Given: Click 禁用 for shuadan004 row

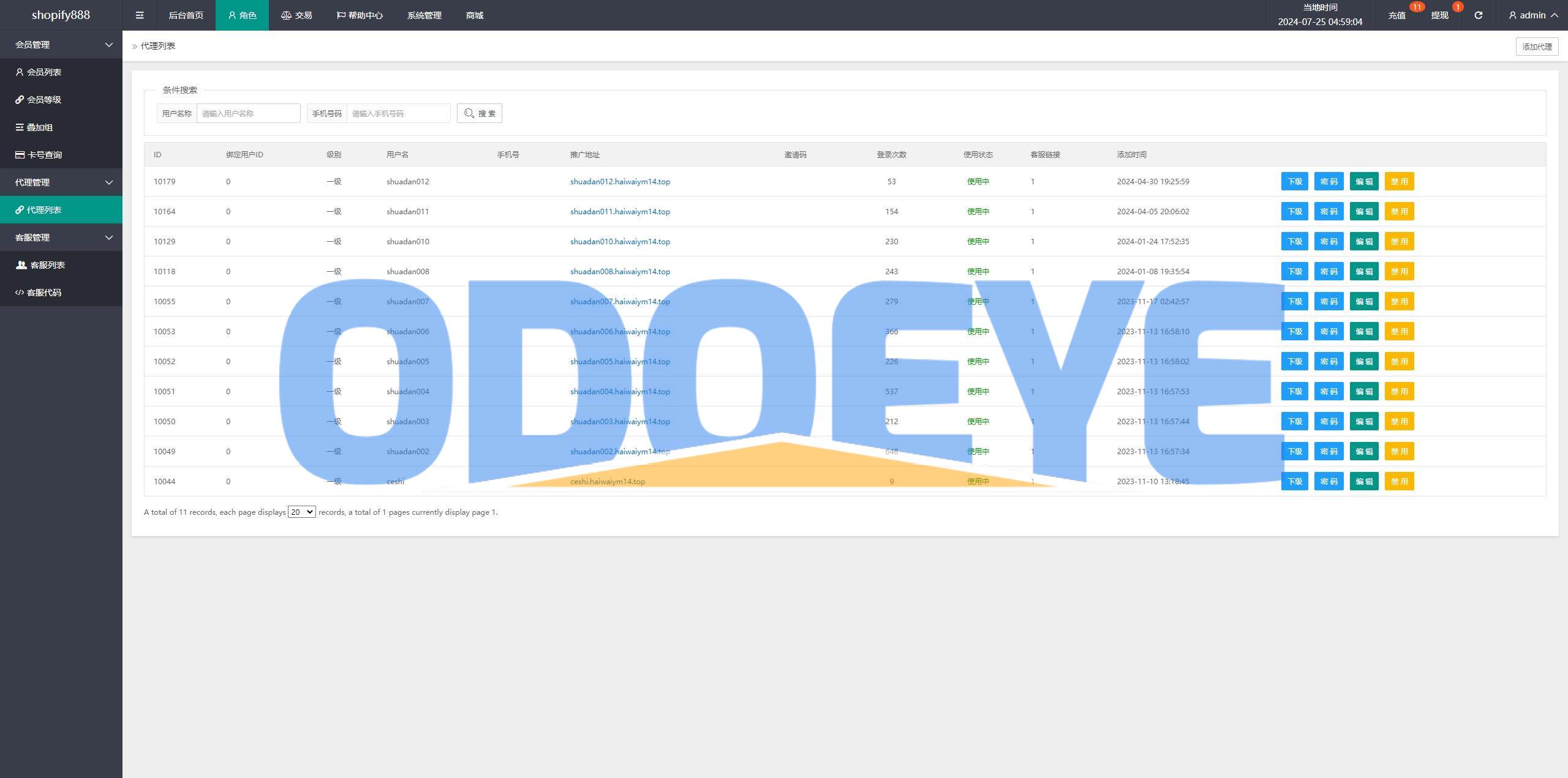Looking at the screenshot, I should [1399, 391].
